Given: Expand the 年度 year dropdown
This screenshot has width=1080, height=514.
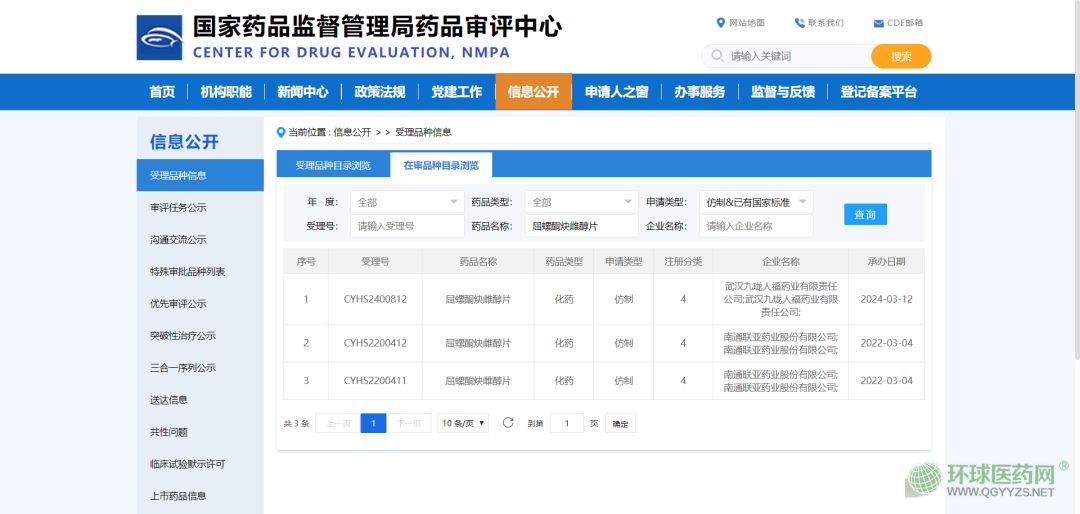Looking at the screenshot, I should pyautogui.click(x=407, y=202).
